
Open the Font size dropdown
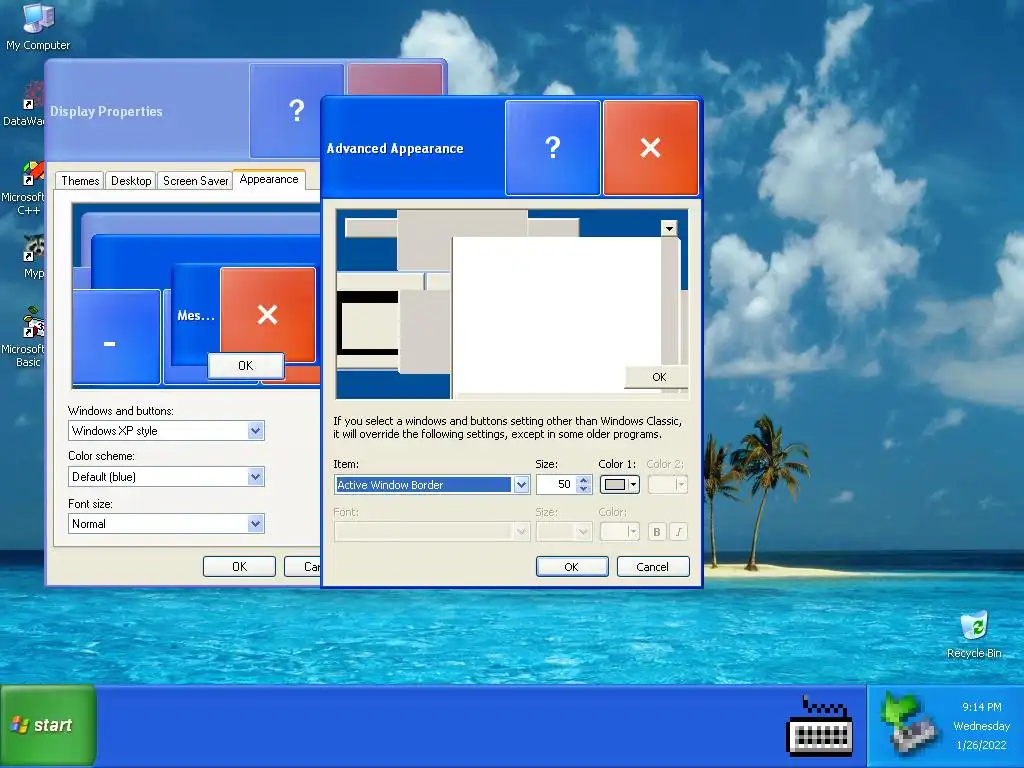255,524
